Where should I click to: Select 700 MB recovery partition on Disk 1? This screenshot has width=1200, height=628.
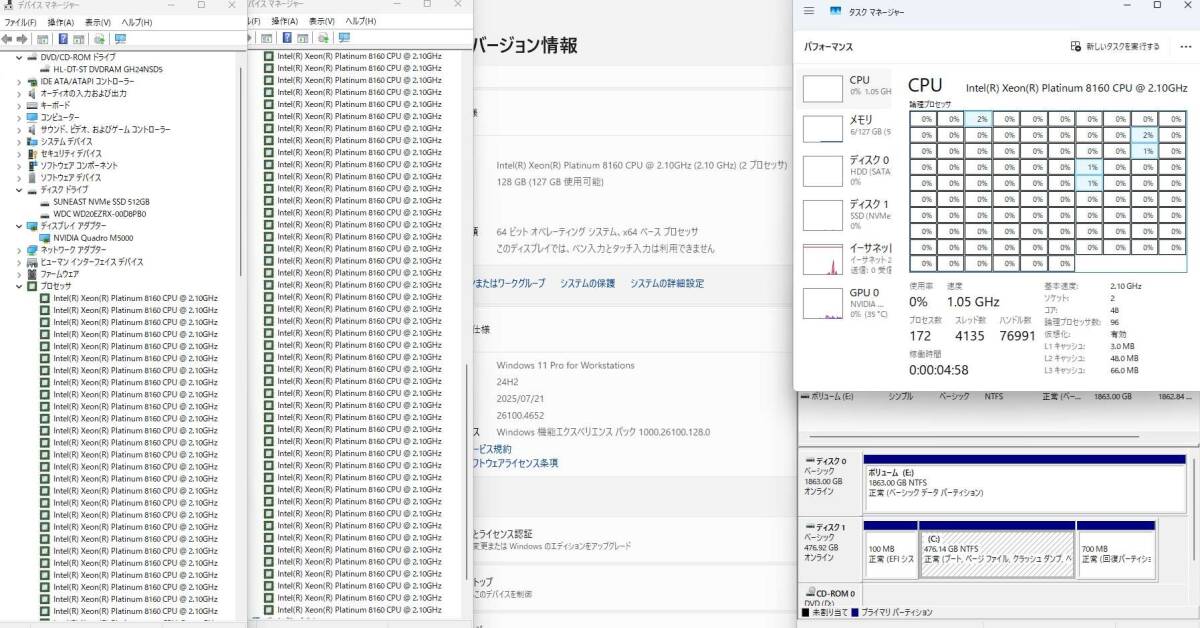(x=1116, y=554)
